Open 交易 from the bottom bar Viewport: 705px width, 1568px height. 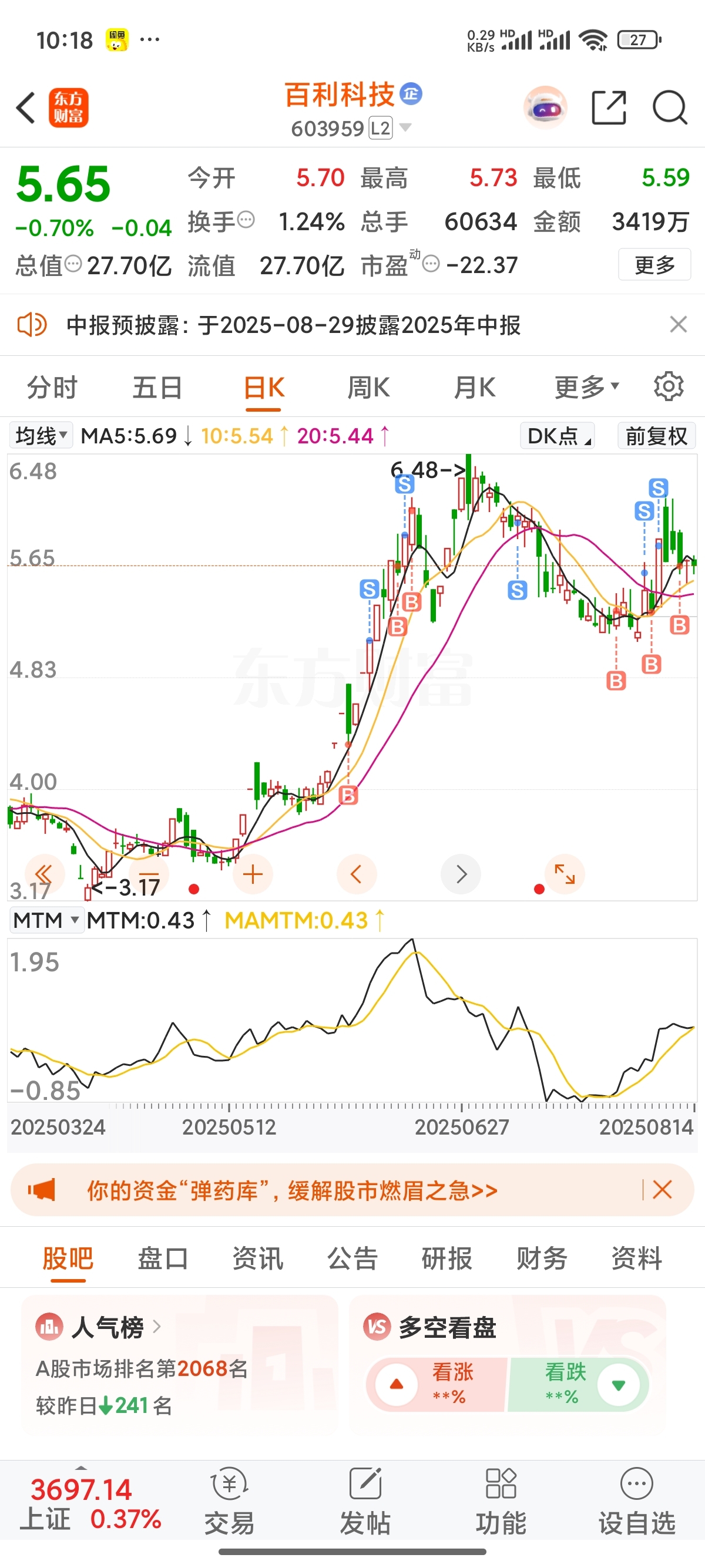point(229,1501)
